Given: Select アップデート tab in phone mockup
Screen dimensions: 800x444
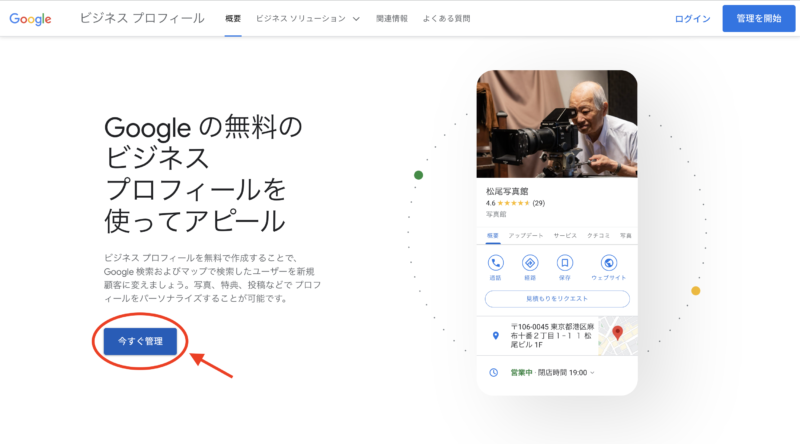Looking at the screenshot, I should pos(526,236).
